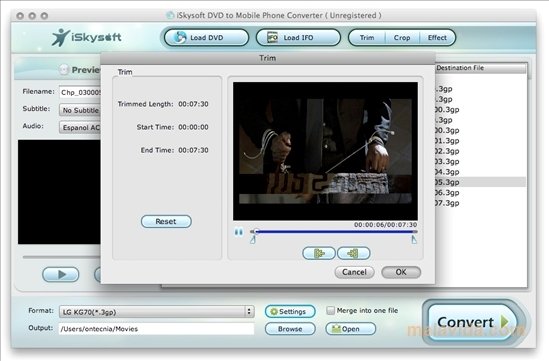The height and width of the screenshot is (361, 549).
Task: Start conversion with the Convert button
Action: tap(472, 322)
